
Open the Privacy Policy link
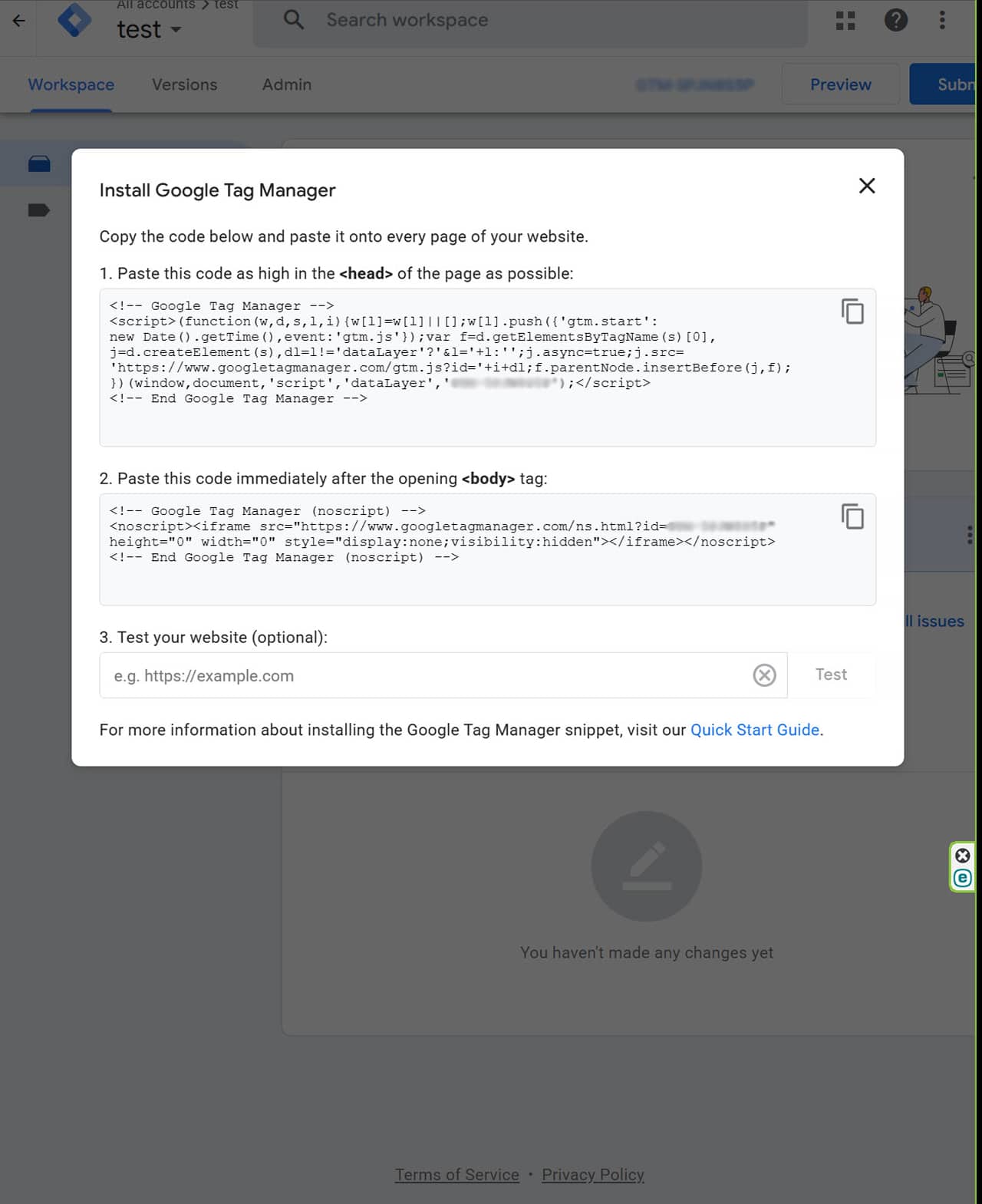(593, 1175)
